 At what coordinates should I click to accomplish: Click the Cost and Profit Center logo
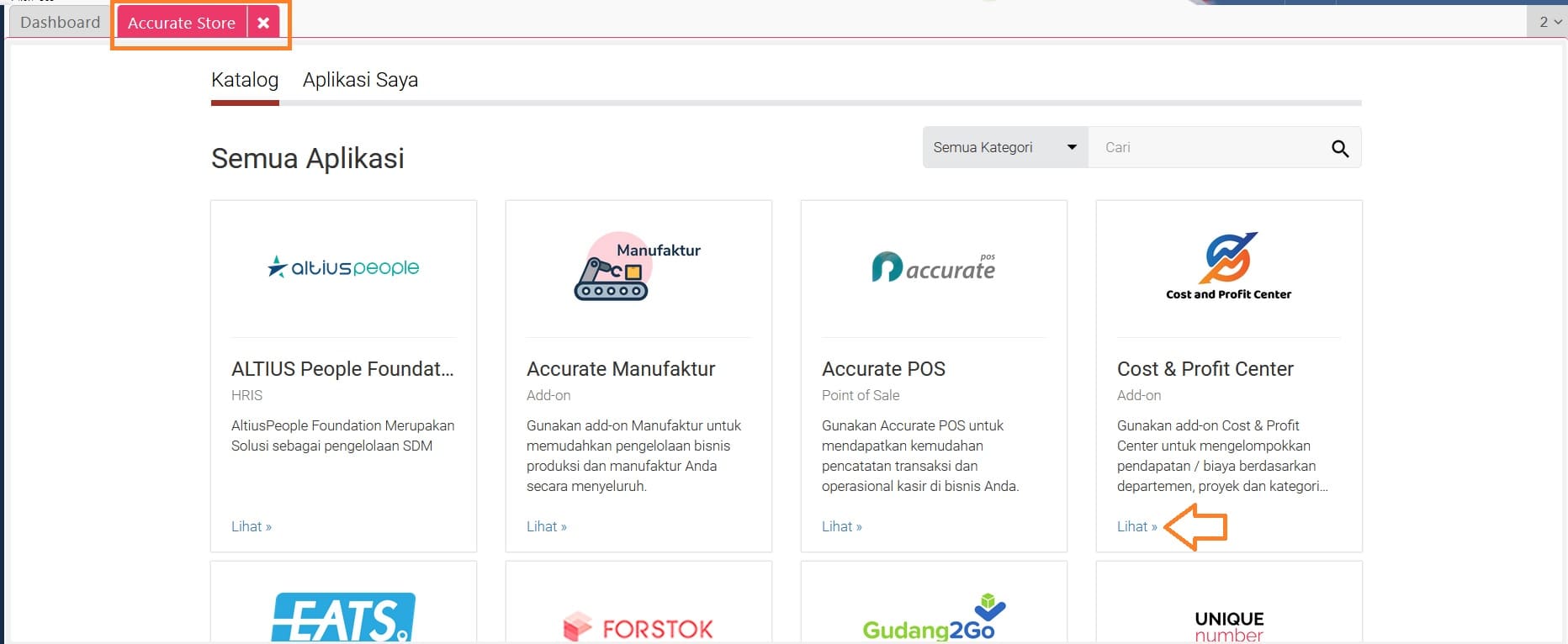click(1229, 267)
